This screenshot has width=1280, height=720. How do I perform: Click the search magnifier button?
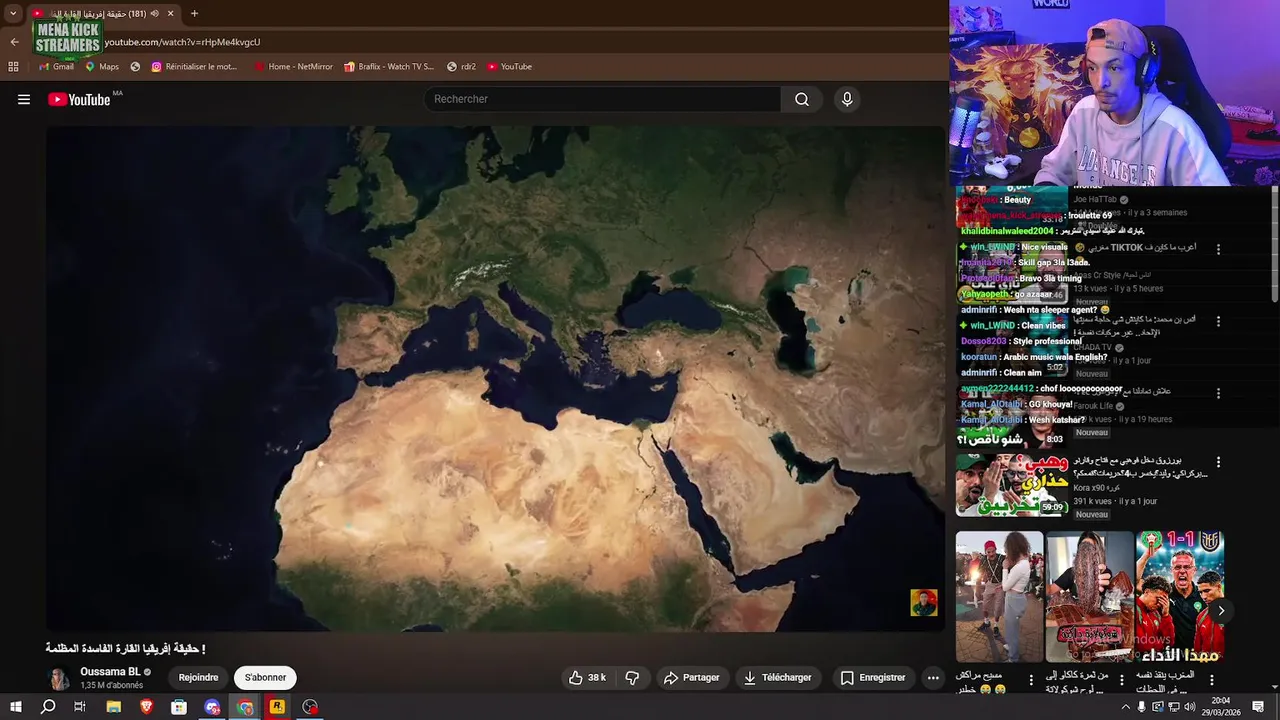(802, 99)
